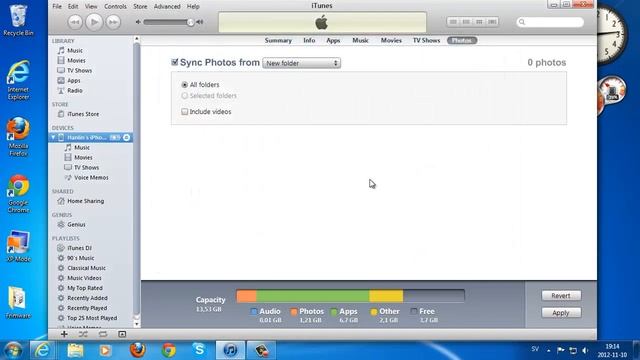Enable the Include videos checkbox

[184, 111]
